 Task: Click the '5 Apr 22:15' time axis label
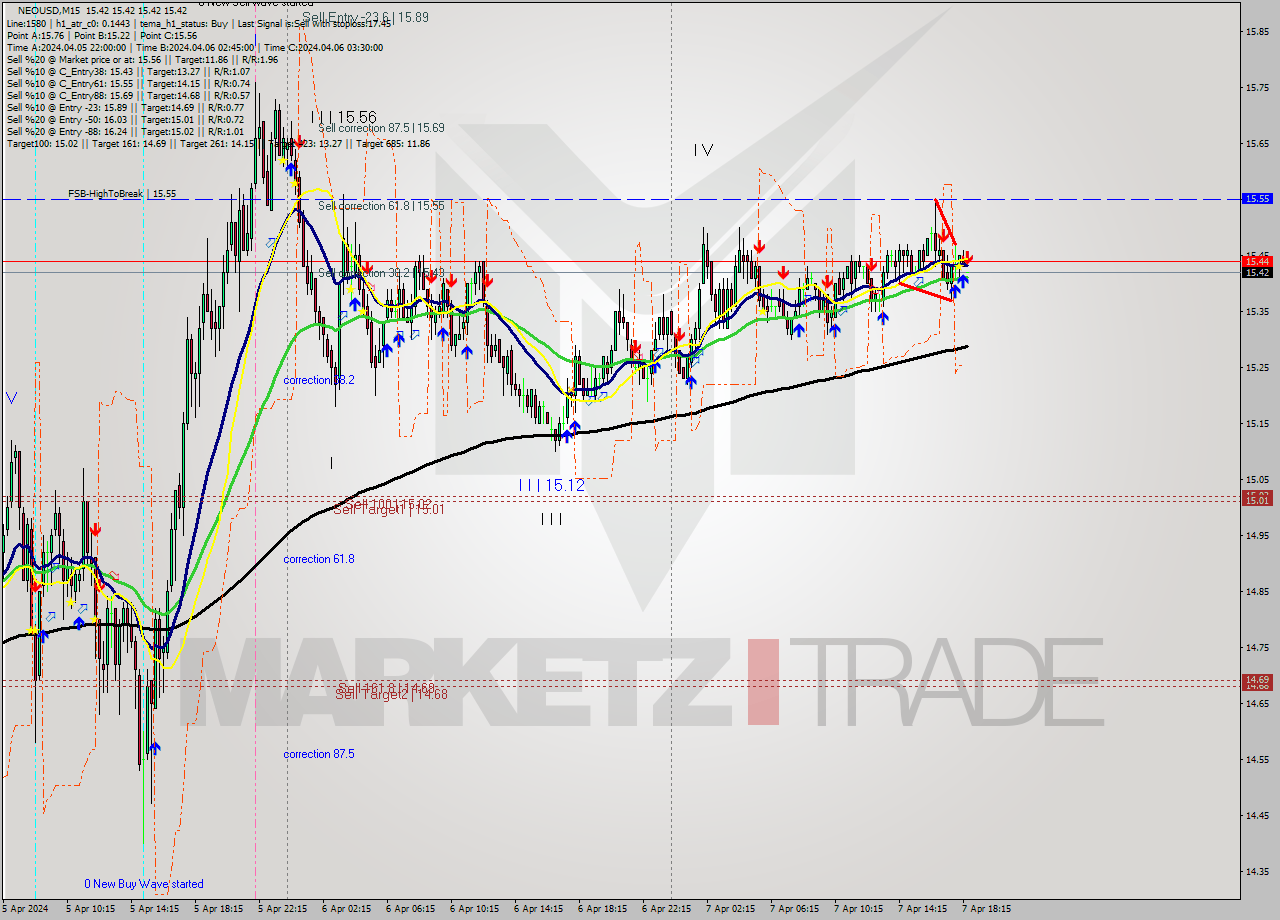(282, 909)
